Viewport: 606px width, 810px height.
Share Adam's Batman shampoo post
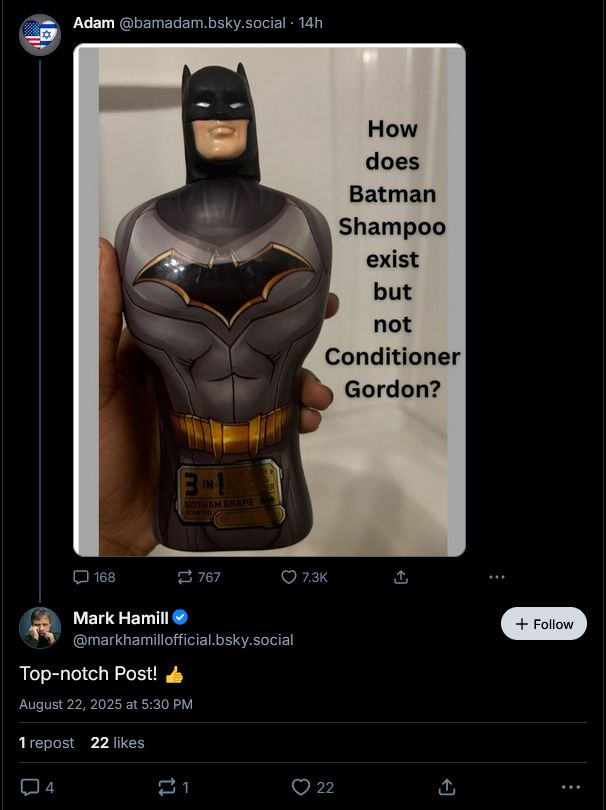(401, 577)
